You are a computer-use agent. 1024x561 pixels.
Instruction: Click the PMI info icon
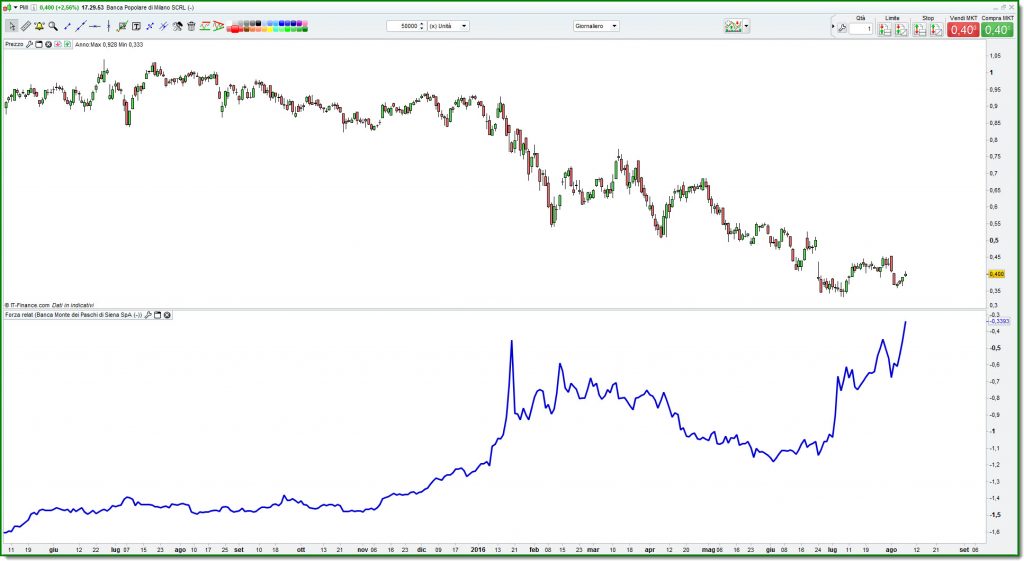(x=34, y=8)
